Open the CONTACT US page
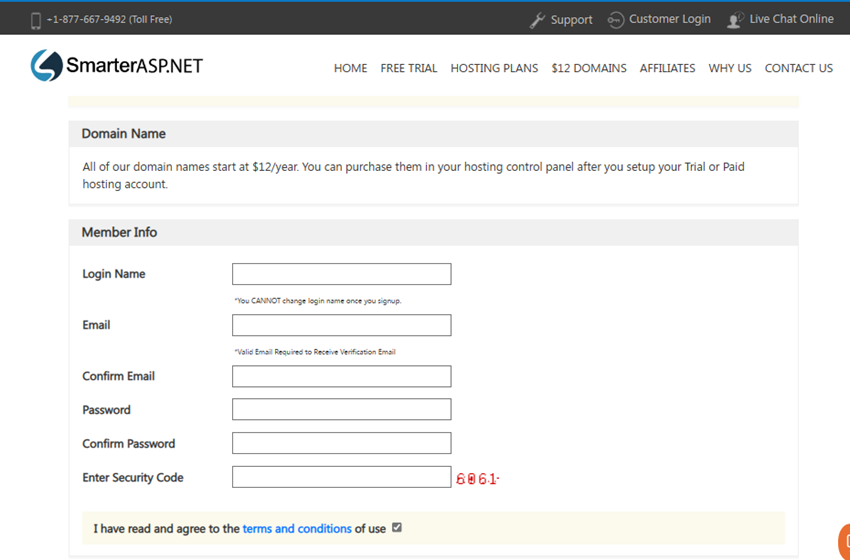The image size is (850, 560). coord(798,68)
